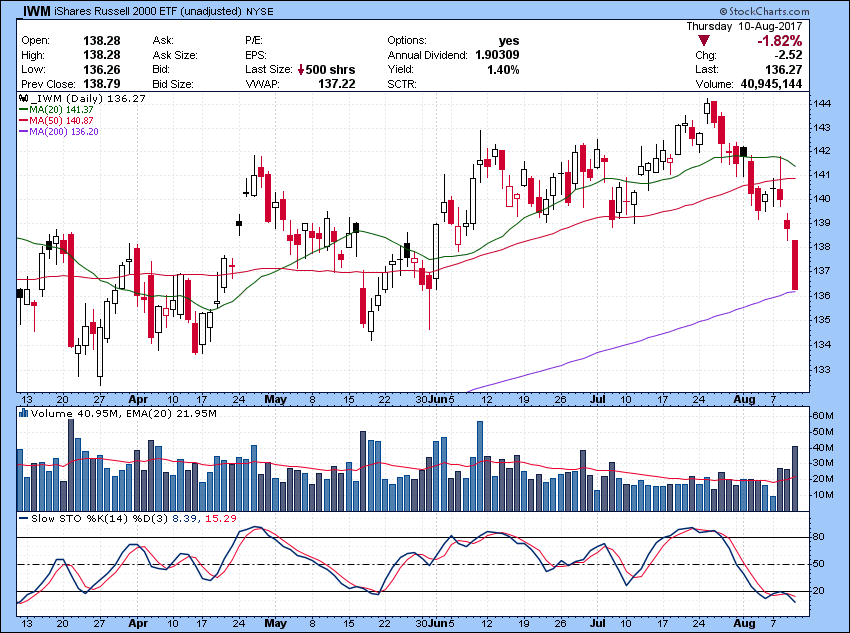Click the 80 level label on stochastic axis

click(x=819, y=537)
